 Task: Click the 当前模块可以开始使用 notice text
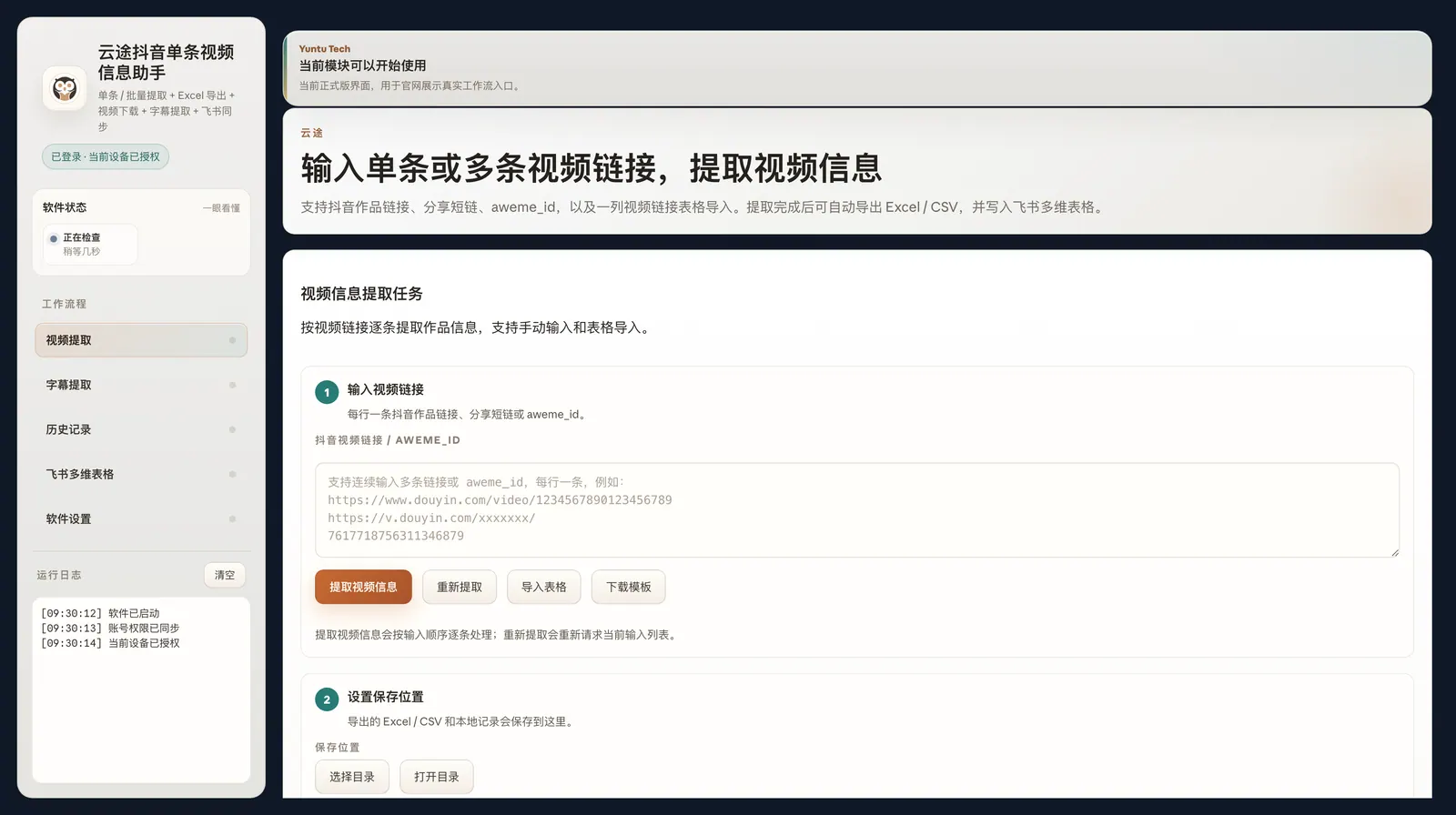(362, 65)
